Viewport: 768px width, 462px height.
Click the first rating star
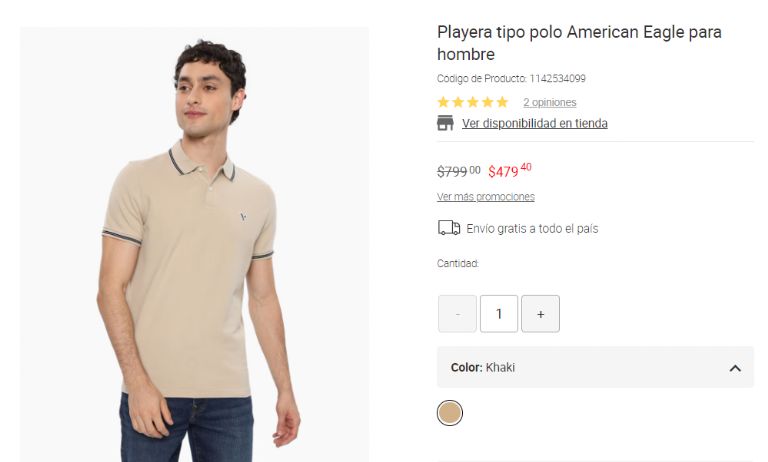[443, 102]
